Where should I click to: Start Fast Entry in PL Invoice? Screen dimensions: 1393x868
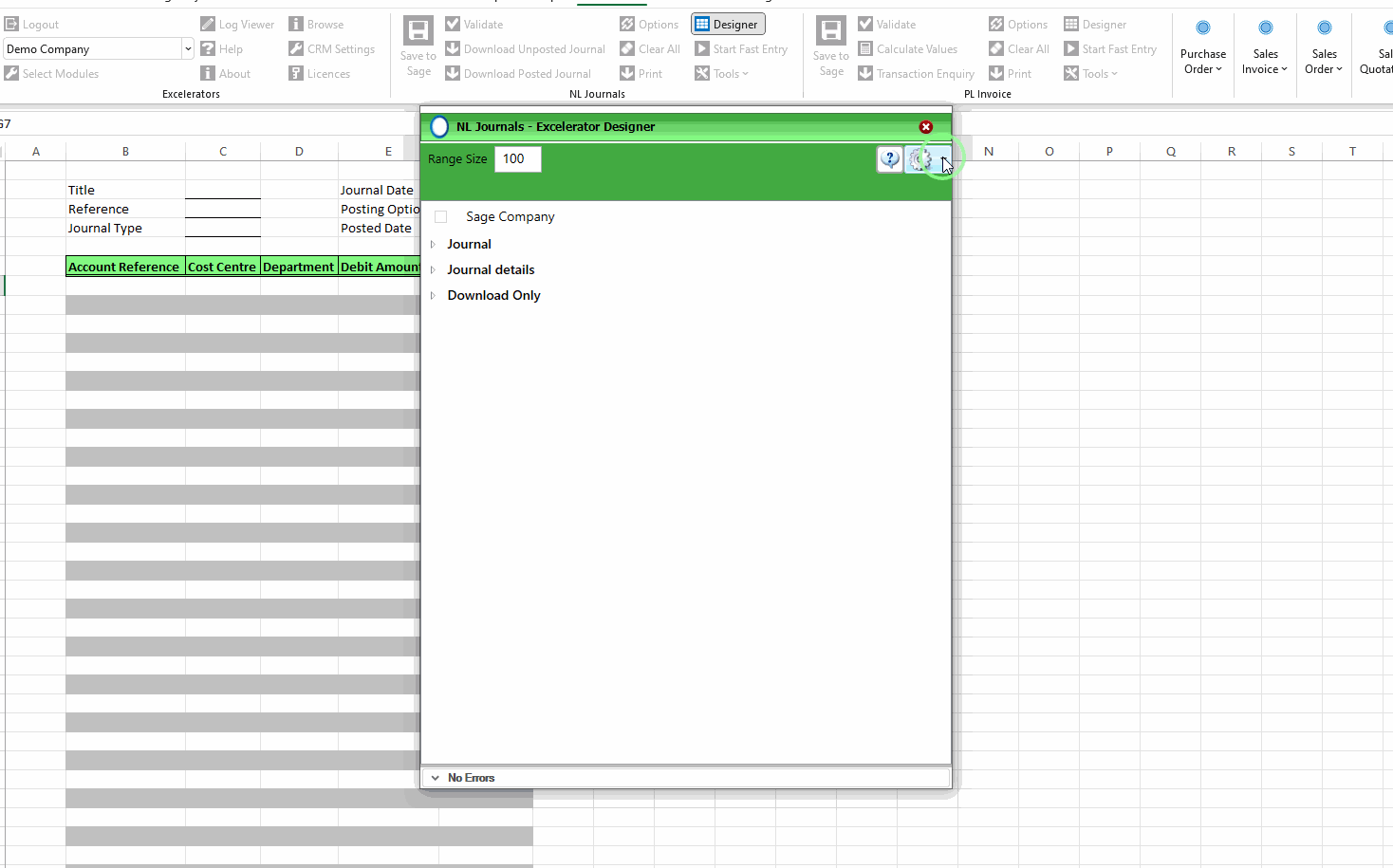pos(1109,49)
